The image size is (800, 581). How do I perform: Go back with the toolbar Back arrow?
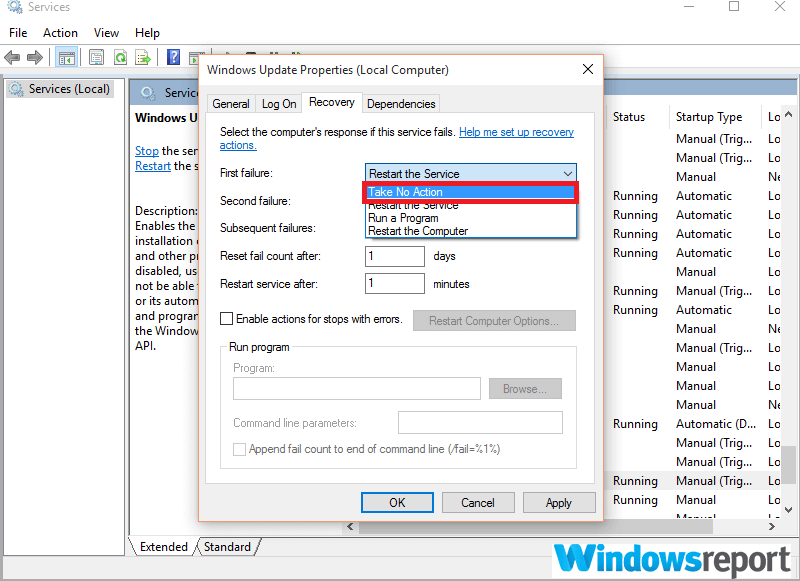pos(12,57)
